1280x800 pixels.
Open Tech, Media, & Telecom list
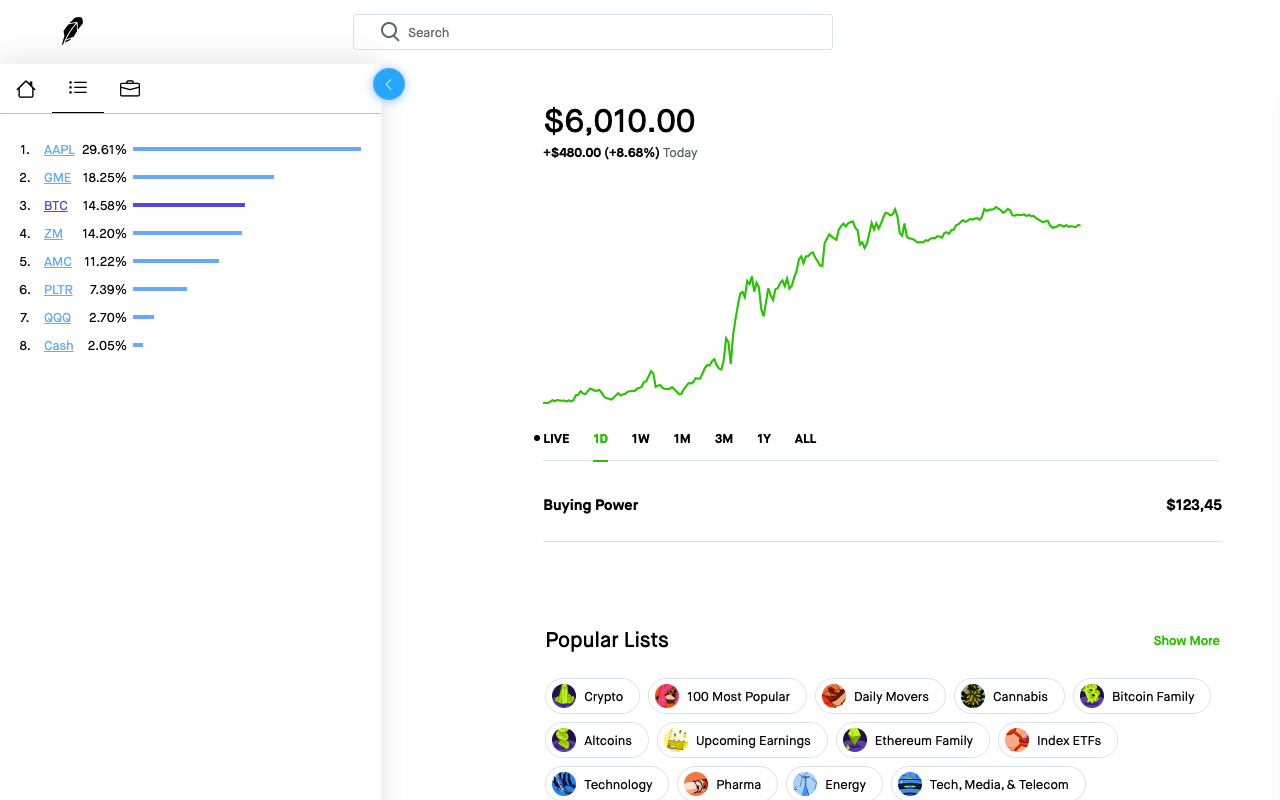(988, 784)
